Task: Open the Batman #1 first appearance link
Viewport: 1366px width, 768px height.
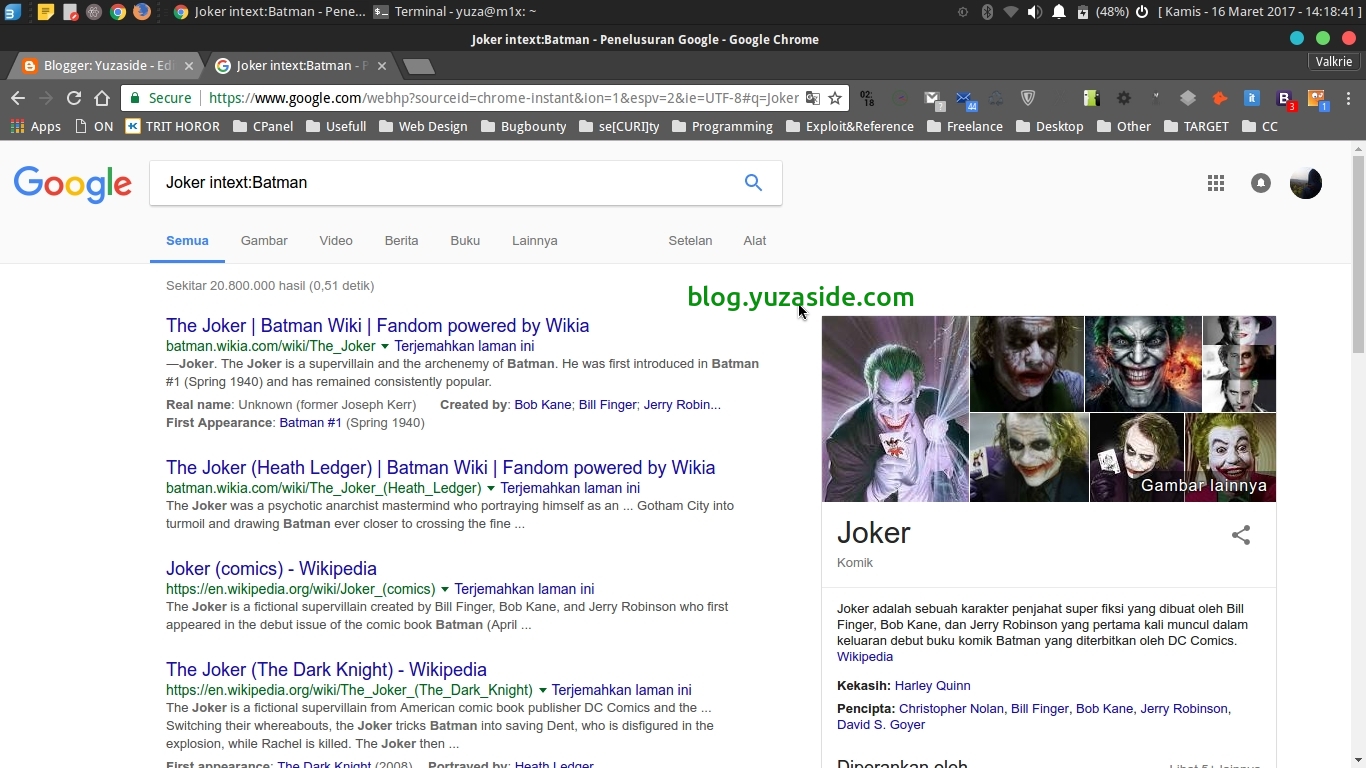Action: (x=310, y=423)
